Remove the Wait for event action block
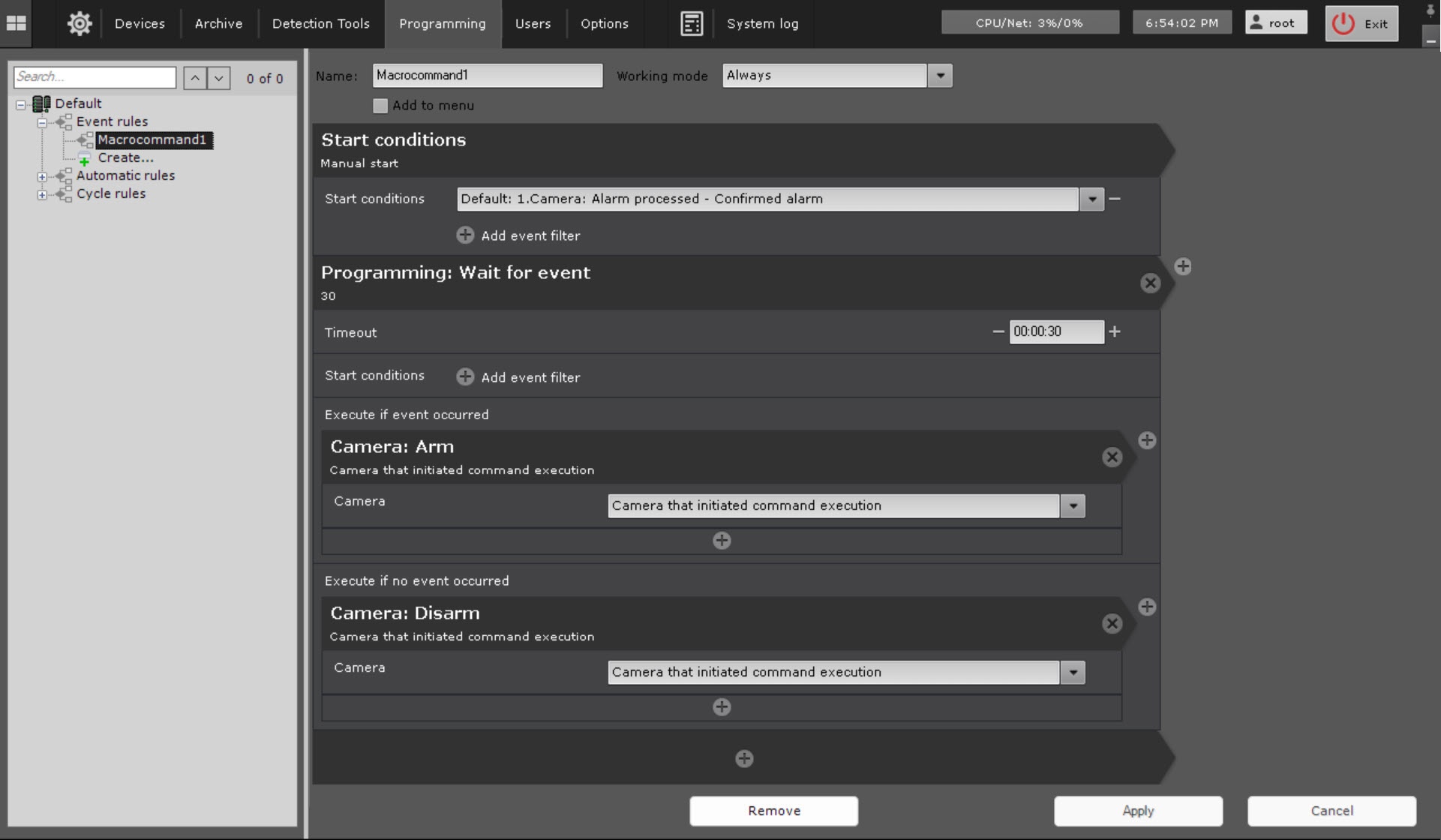The height and width of the screenshot is (840, 1441). tap(1150, 283)
